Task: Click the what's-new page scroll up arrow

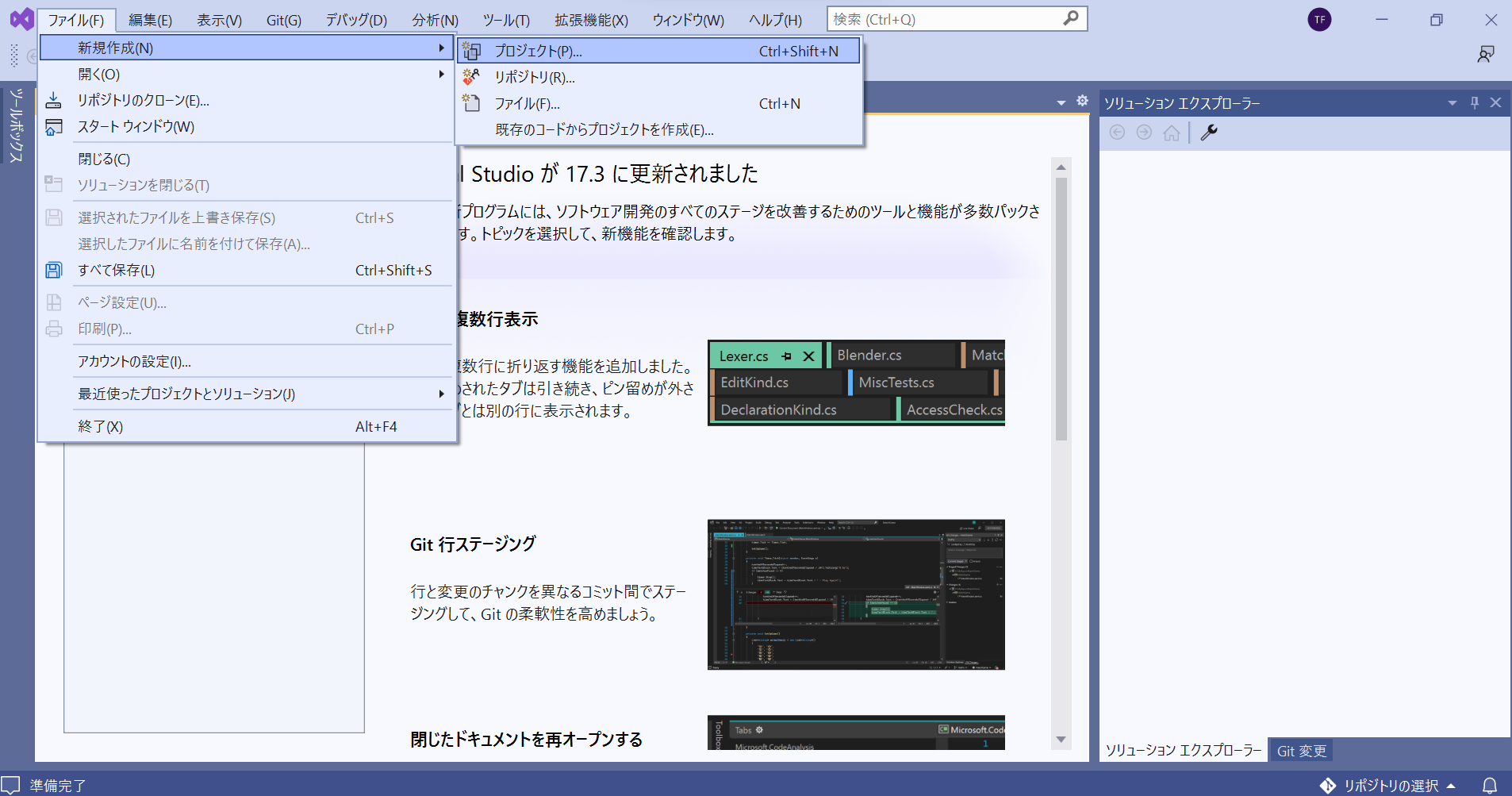Action: tap(1061, 167)
